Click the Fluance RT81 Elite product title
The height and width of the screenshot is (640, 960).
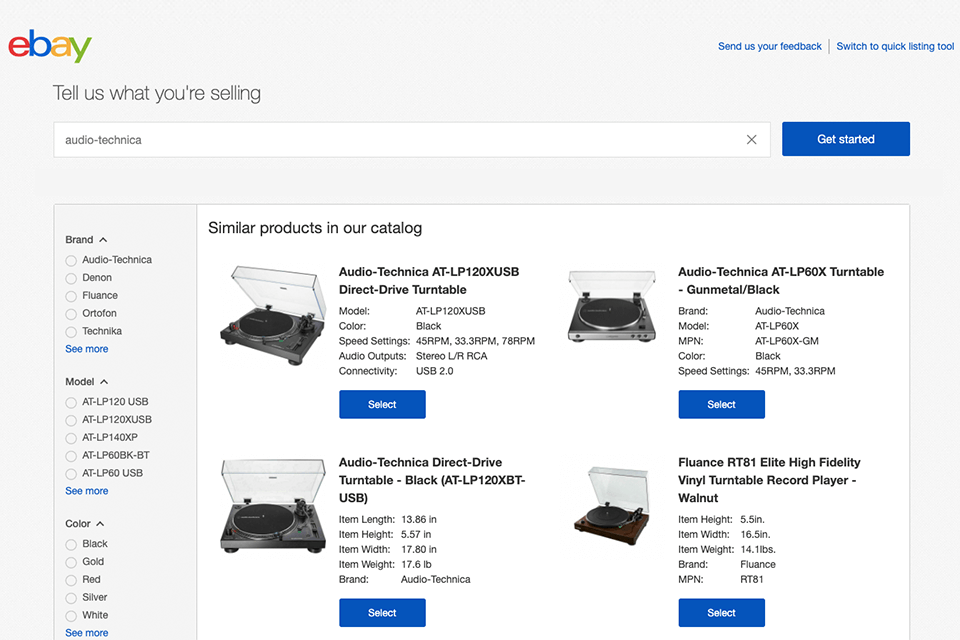tap(769, 480)
